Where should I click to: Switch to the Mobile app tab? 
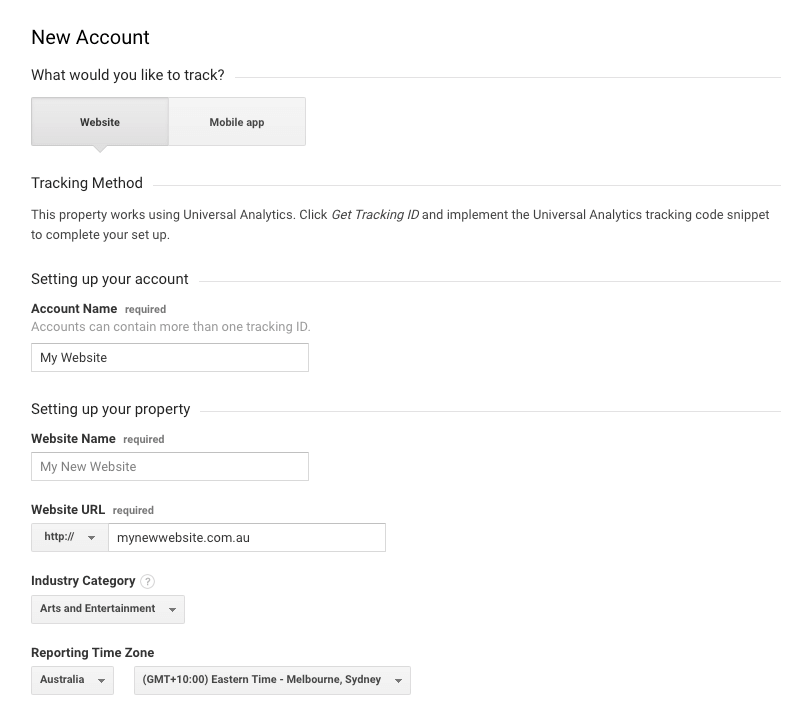[x=236, y=121]
